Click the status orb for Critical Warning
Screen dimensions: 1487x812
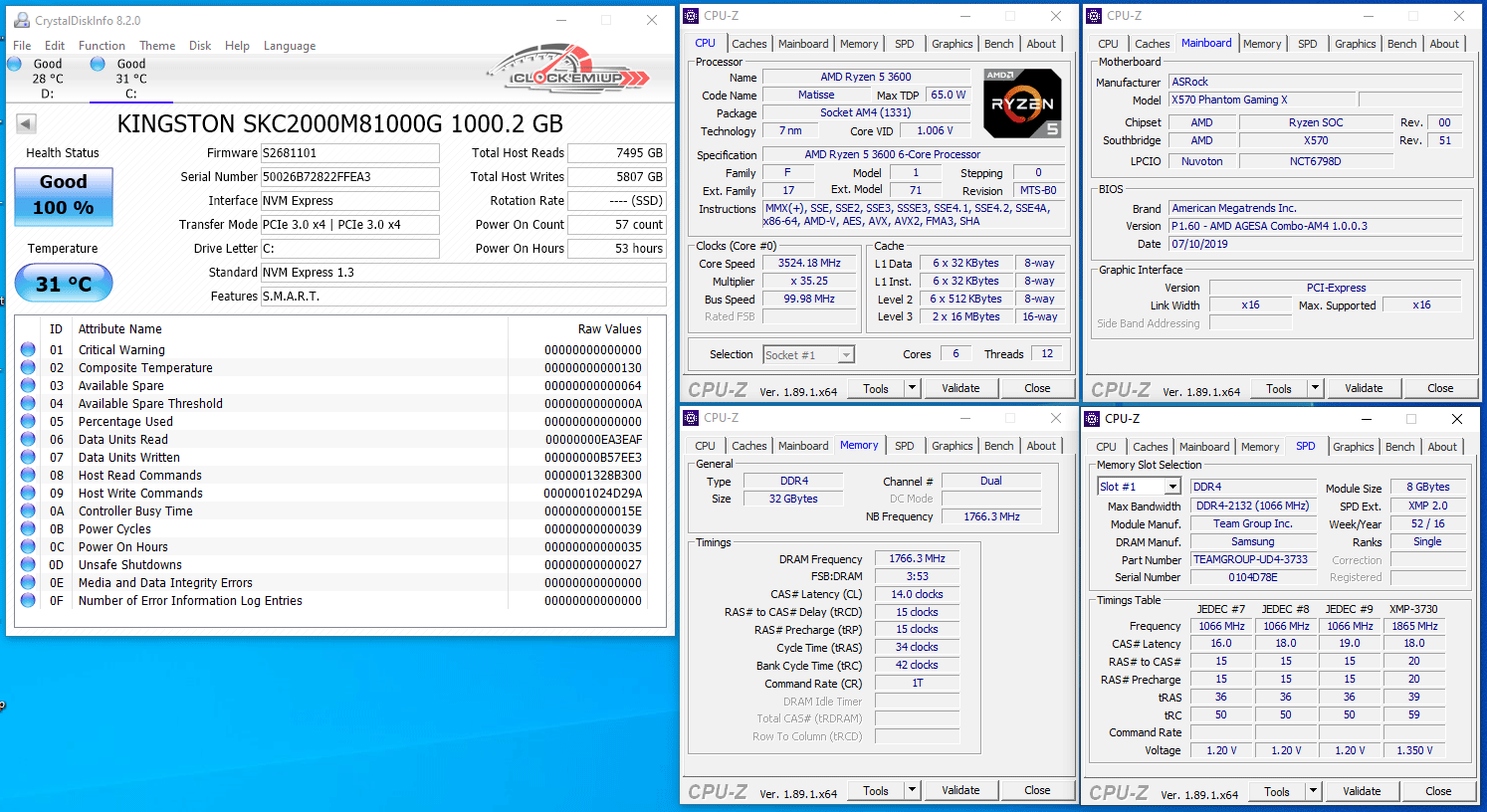pyautogui.click(x=28, y=350)
